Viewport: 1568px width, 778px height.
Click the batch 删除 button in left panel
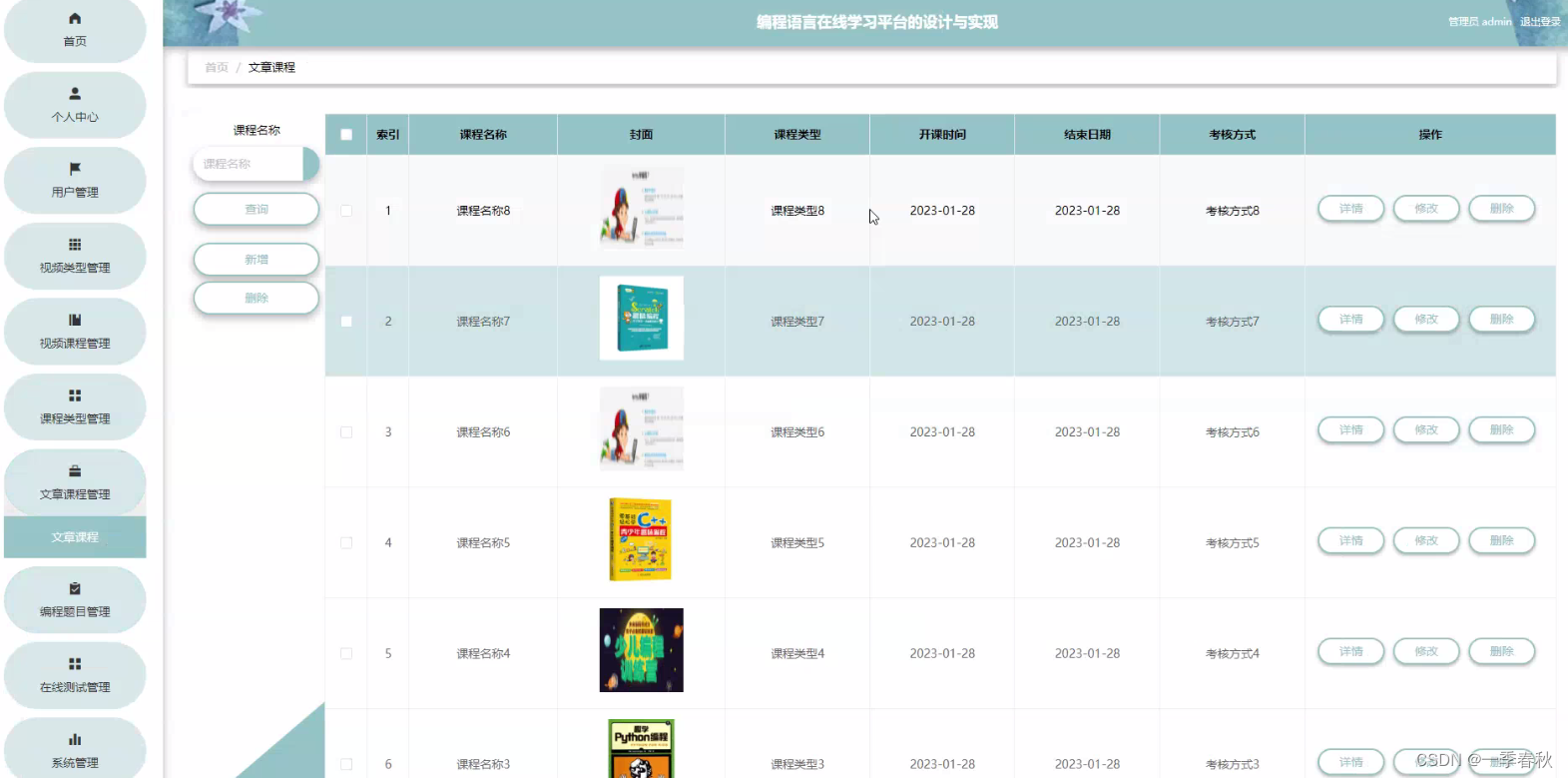tap(257, 298)
